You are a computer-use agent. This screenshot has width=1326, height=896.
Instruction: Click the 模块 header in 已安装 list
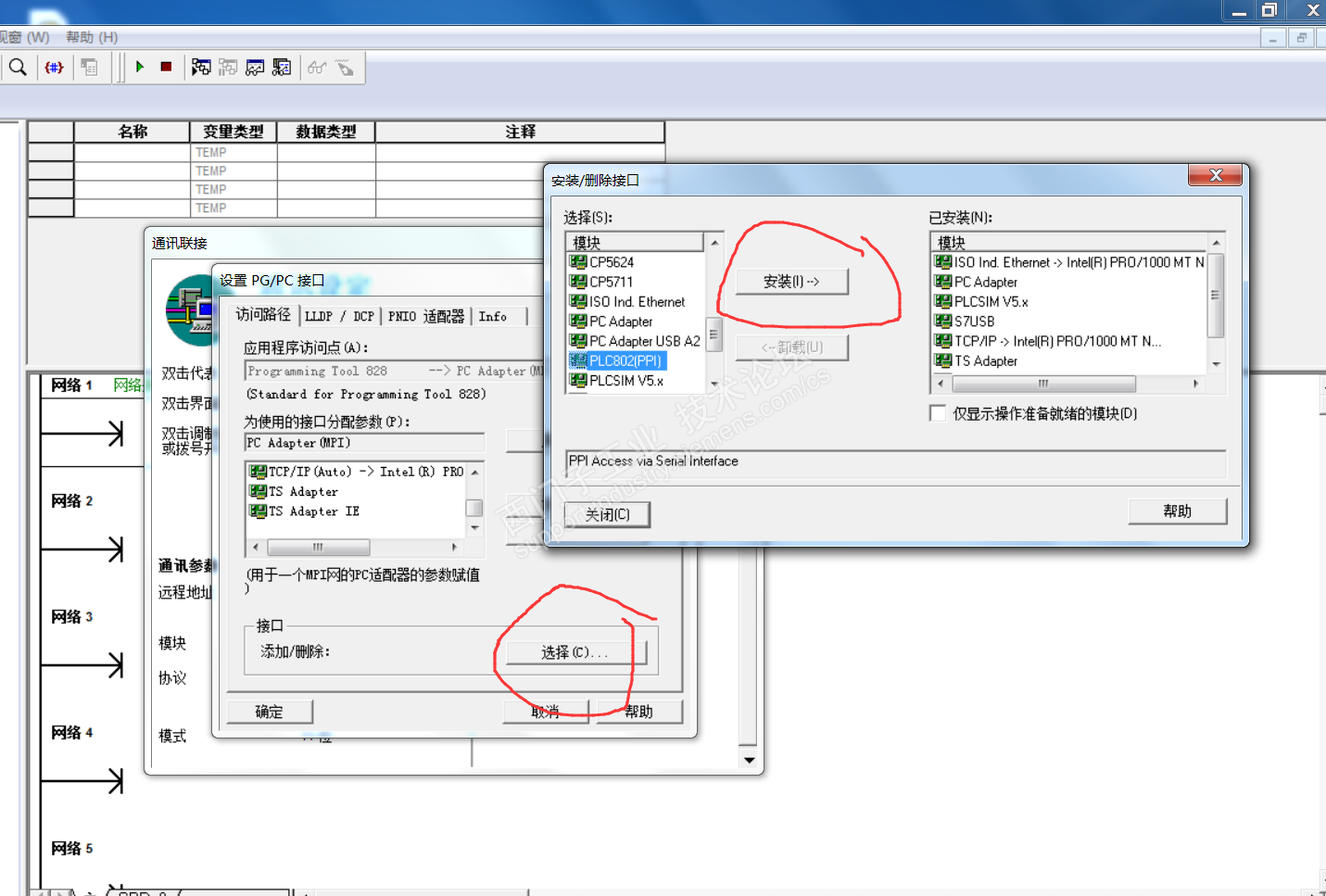[x=1069, y=243]
